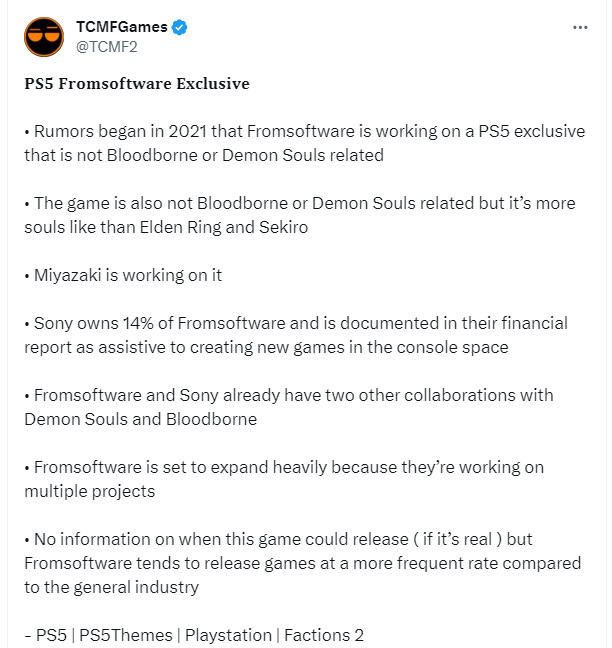
Task: Select the bullet about two other collaborations
Action: [x=288, y=407]
